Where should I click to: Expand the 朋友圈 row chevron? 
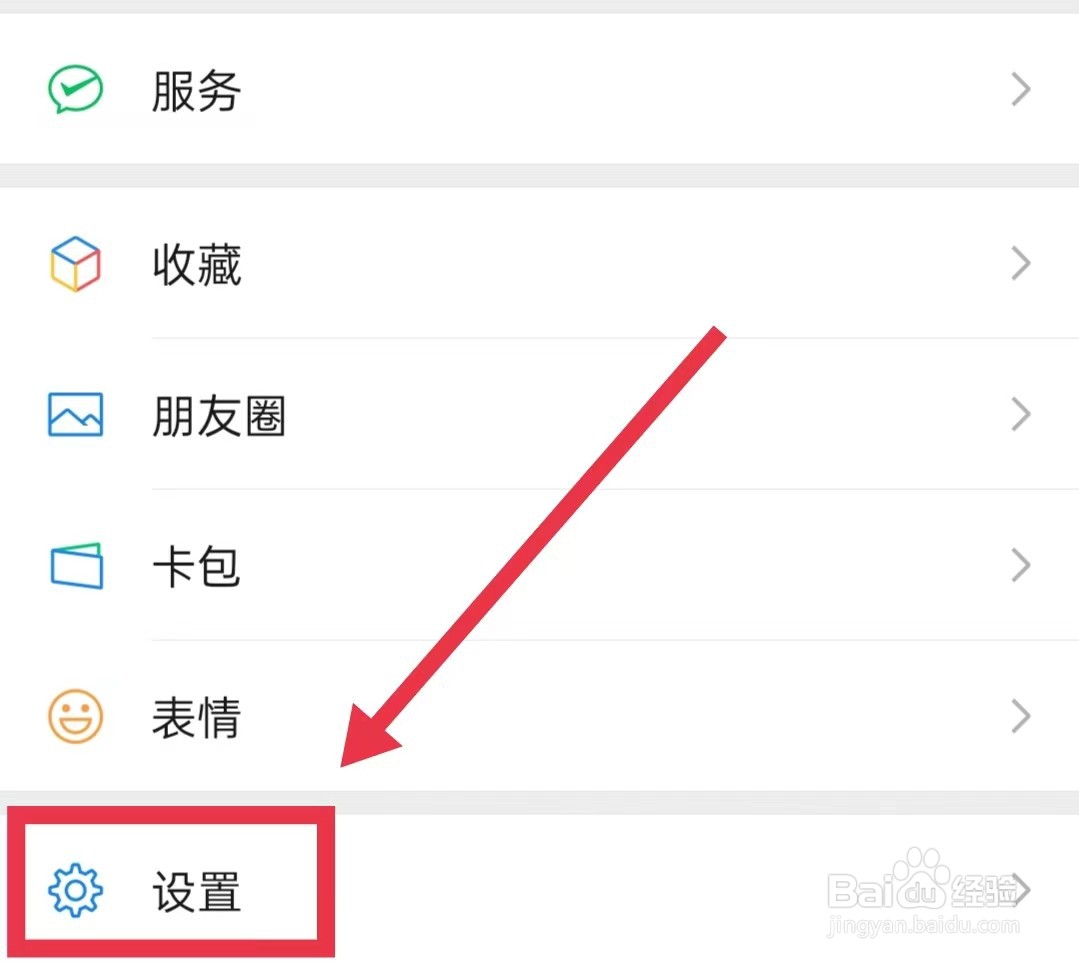tap(1021, 414)
